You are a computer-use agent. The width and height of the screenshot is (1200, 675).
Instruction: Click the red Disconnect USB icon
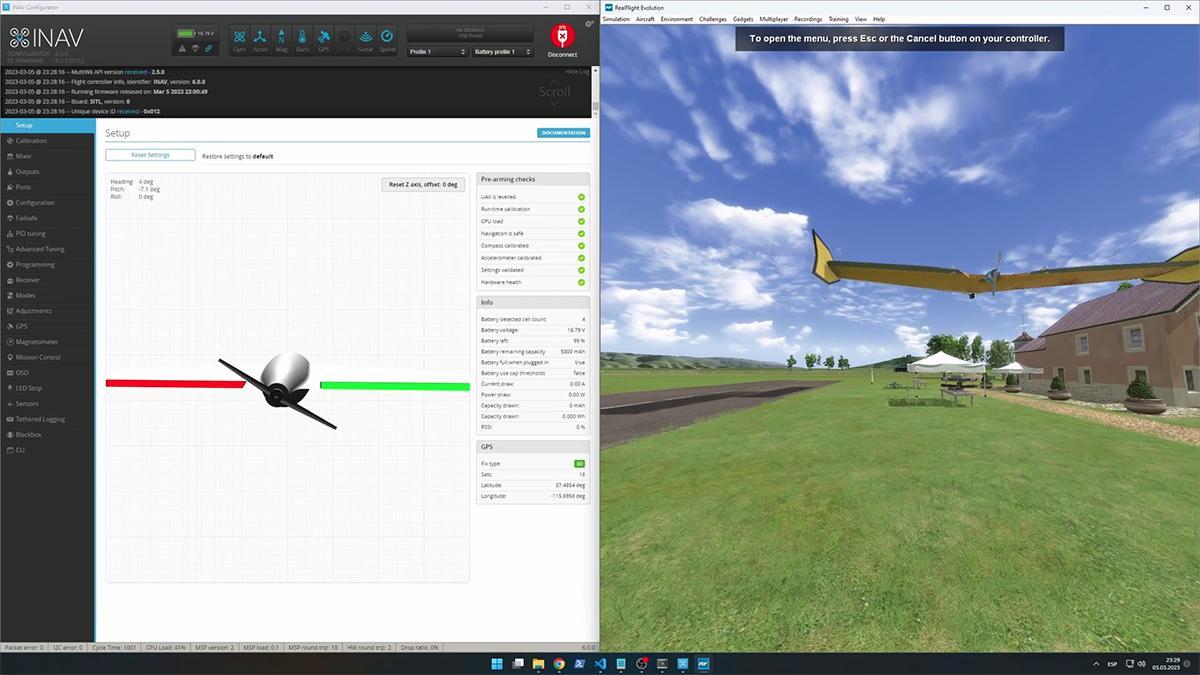click(562, 36)
